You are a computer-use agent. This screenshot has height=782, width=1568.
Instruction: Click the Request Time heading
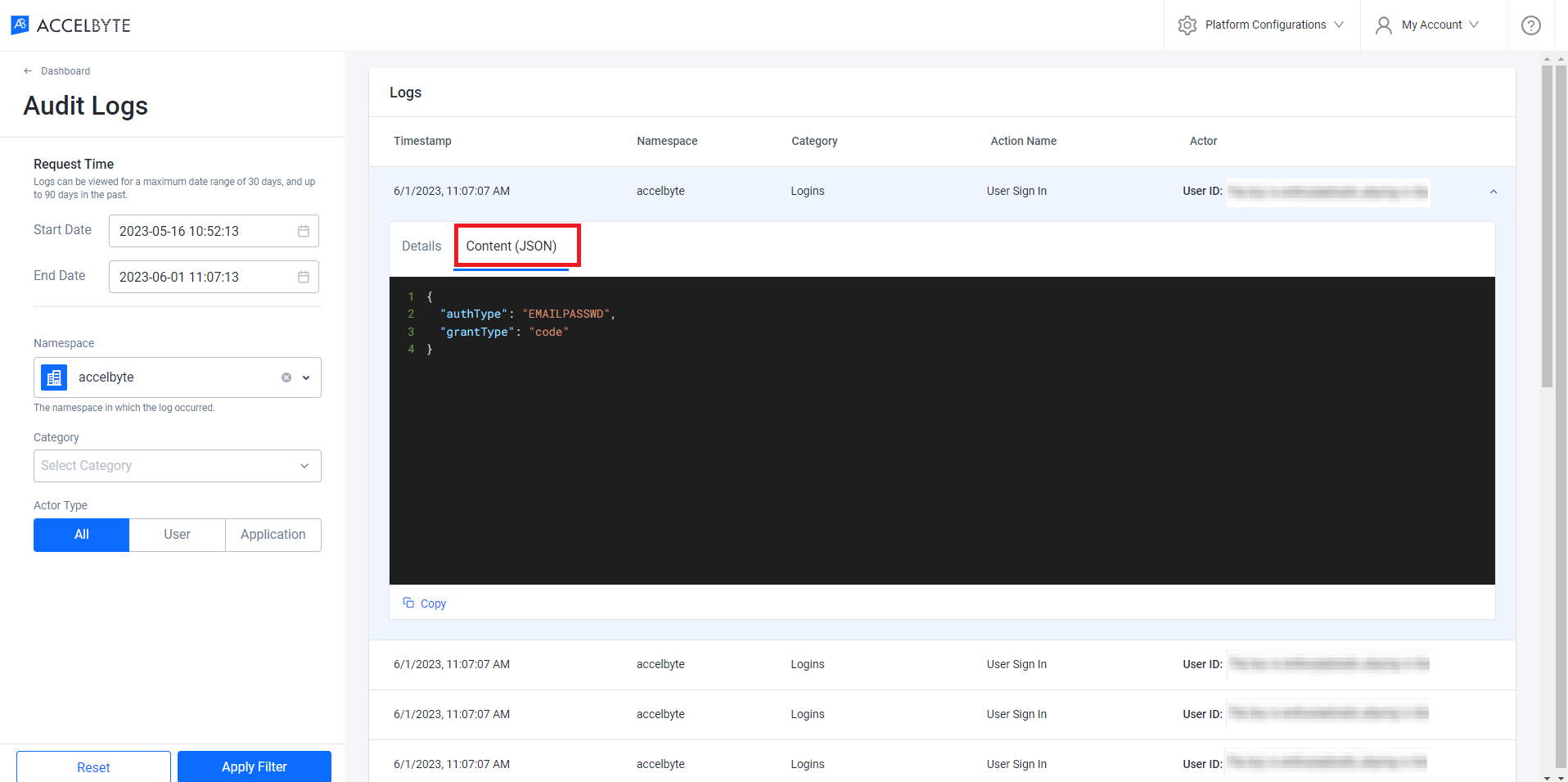(74, 164)
